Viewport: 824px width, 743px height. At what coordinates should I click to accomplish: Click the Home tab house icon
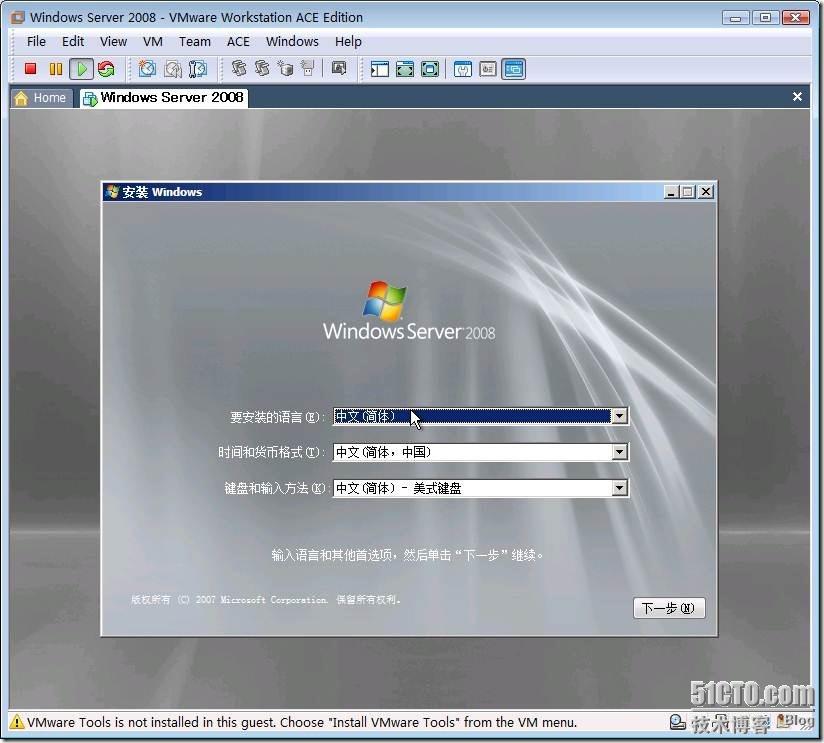[21, 98]
